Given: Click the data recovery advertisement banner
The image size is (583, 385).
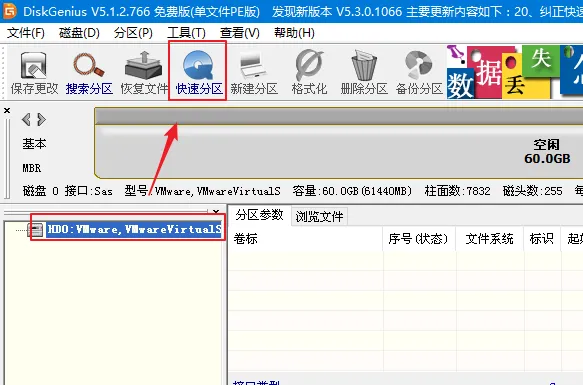Looking at the screenshot, I should click(x=515, y=71).
